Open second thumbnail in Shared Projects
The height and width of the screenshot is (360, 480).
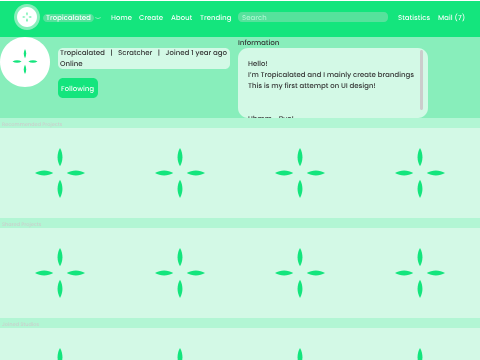tap(180, 273)
